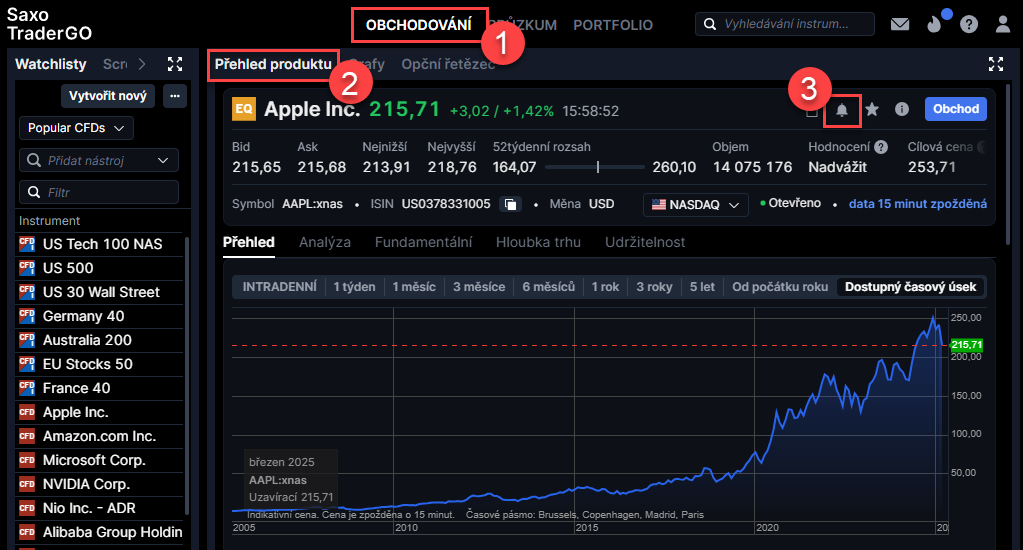Open Nio Inc. - ADR watchlist row
The width and height of the screenshot is (1023, 550).
99,508
